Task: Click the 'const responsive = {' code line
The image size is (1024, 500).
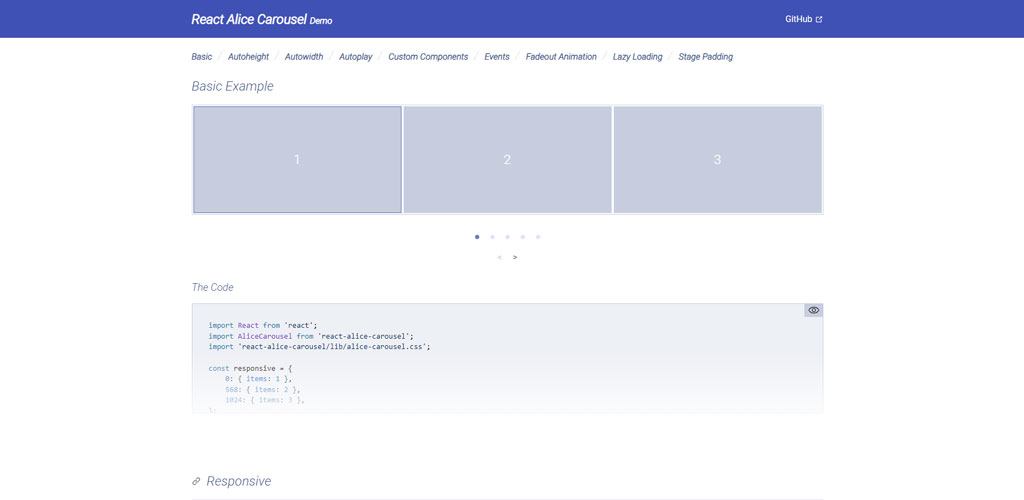Action: [251, 368]
